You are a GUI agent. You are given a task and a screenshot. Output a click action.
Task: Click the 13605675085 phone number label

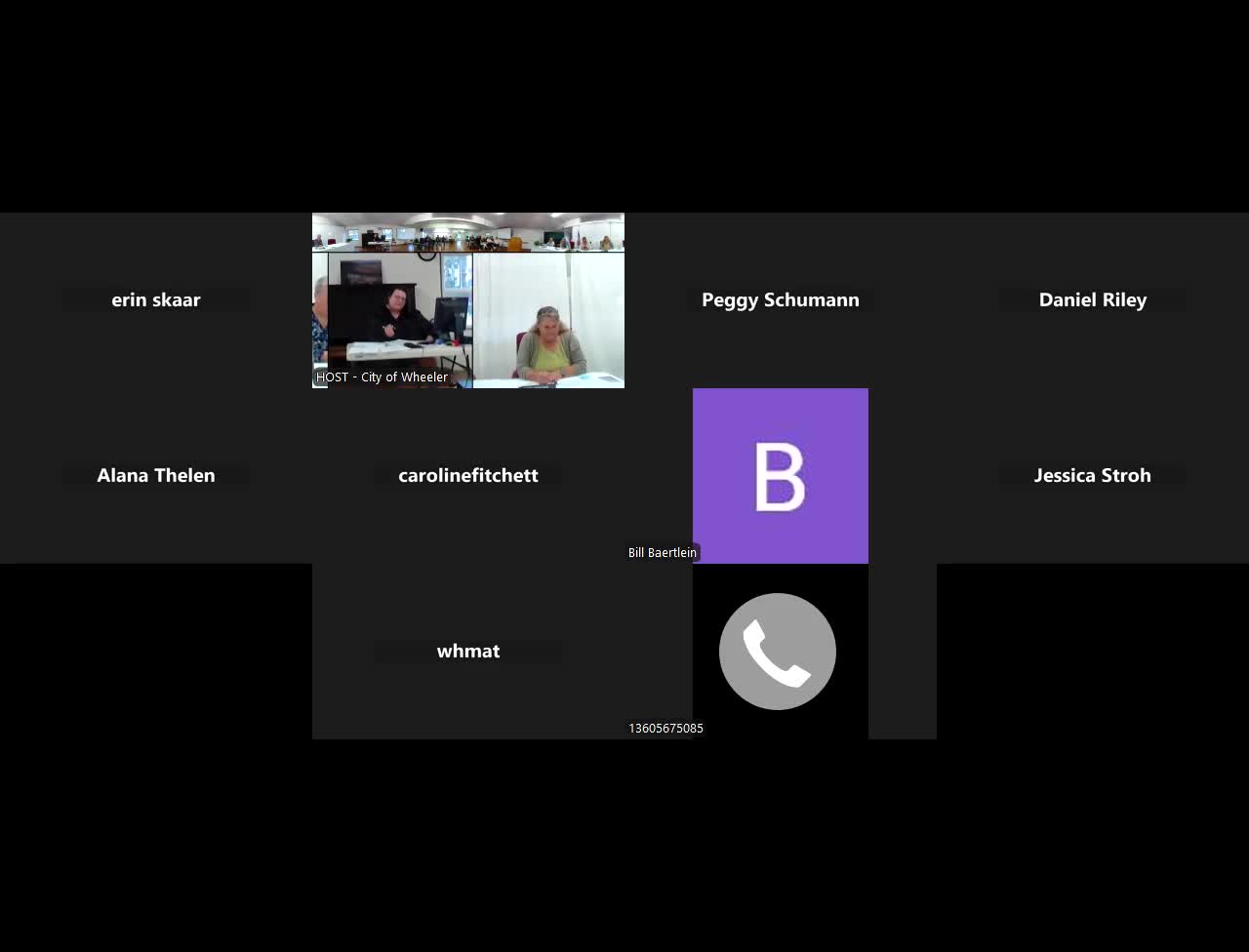coord(665,729)
